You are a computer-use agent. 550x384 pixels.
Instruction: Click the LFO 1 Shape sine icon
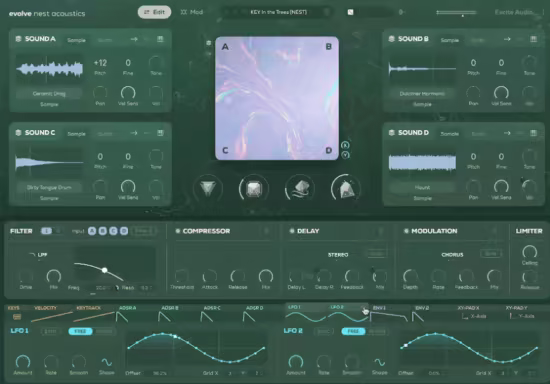[107, 362]
